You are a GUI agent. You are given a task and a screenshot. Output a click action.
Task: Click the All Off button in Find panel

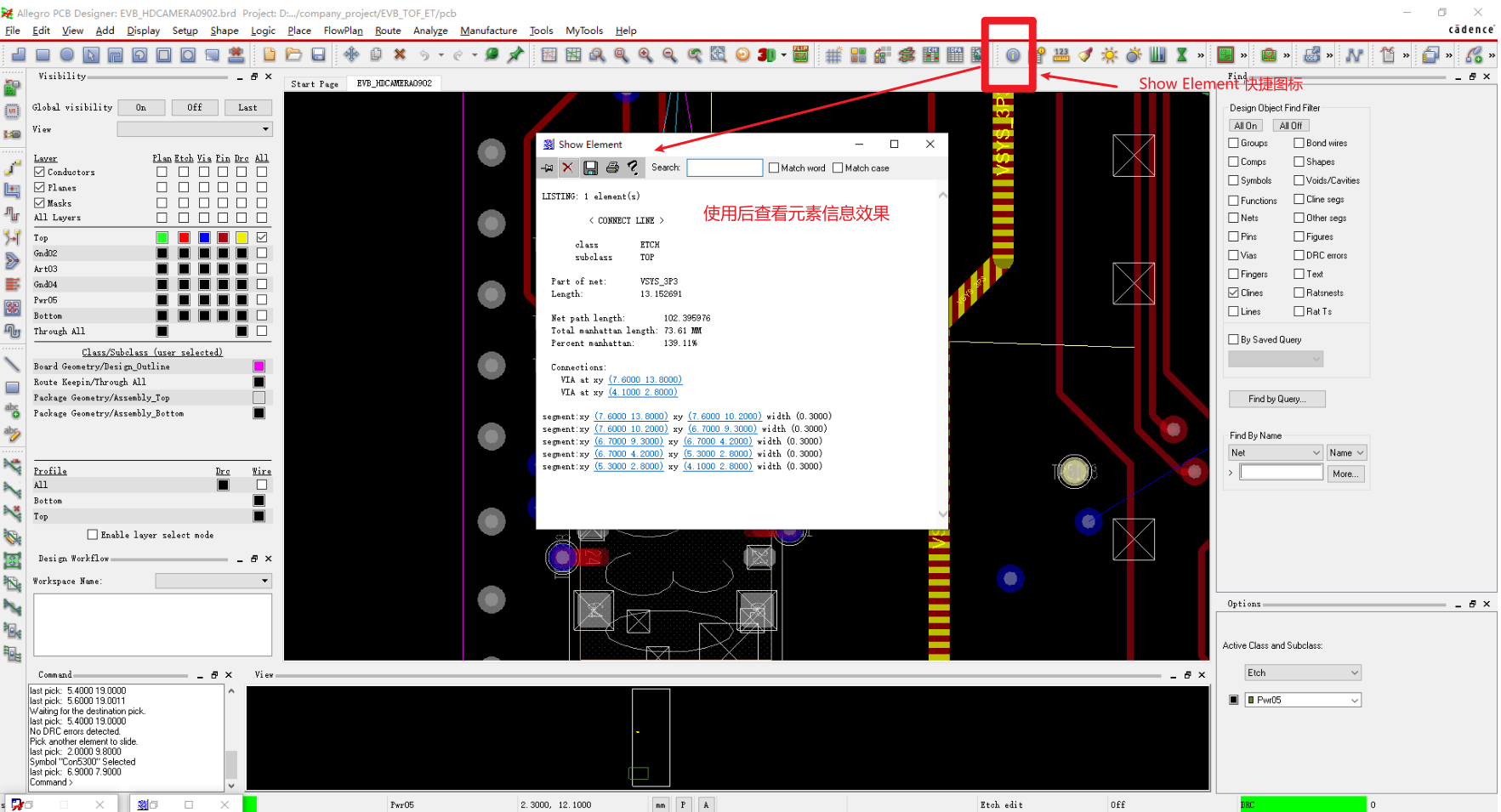[1290, 126]
